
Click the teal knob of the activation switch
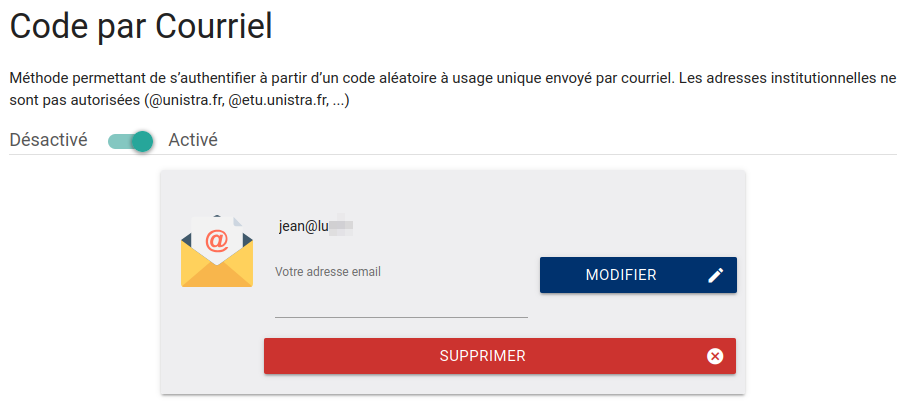pyautogui.click(x=142, y=141)
